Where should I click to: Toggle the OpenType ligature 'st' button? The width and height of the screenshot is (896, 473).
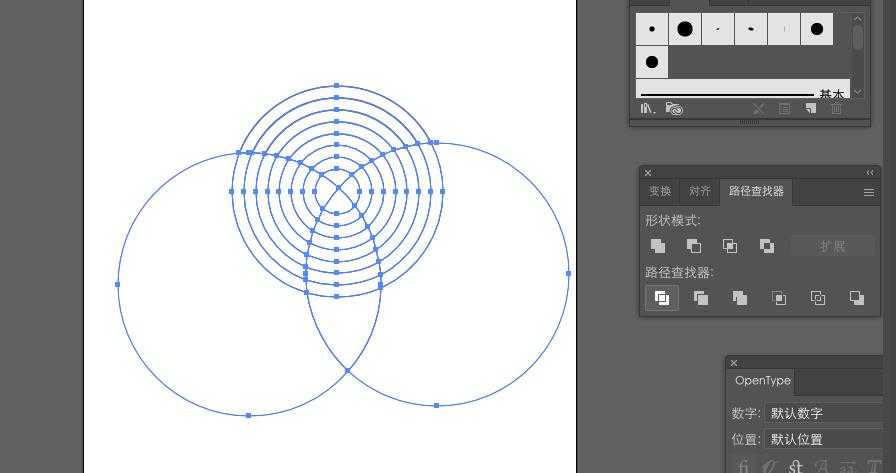pyautogui.click(x=797, y=466)
